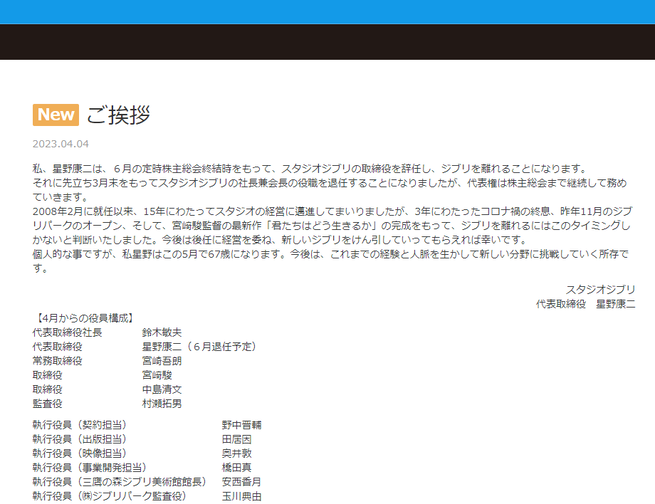This screenshot has height=504, width=655.
Task: Click 執行役員（㈱ジブリパーク監査役）
Action: pyautogui.click(x=109, y=496)
